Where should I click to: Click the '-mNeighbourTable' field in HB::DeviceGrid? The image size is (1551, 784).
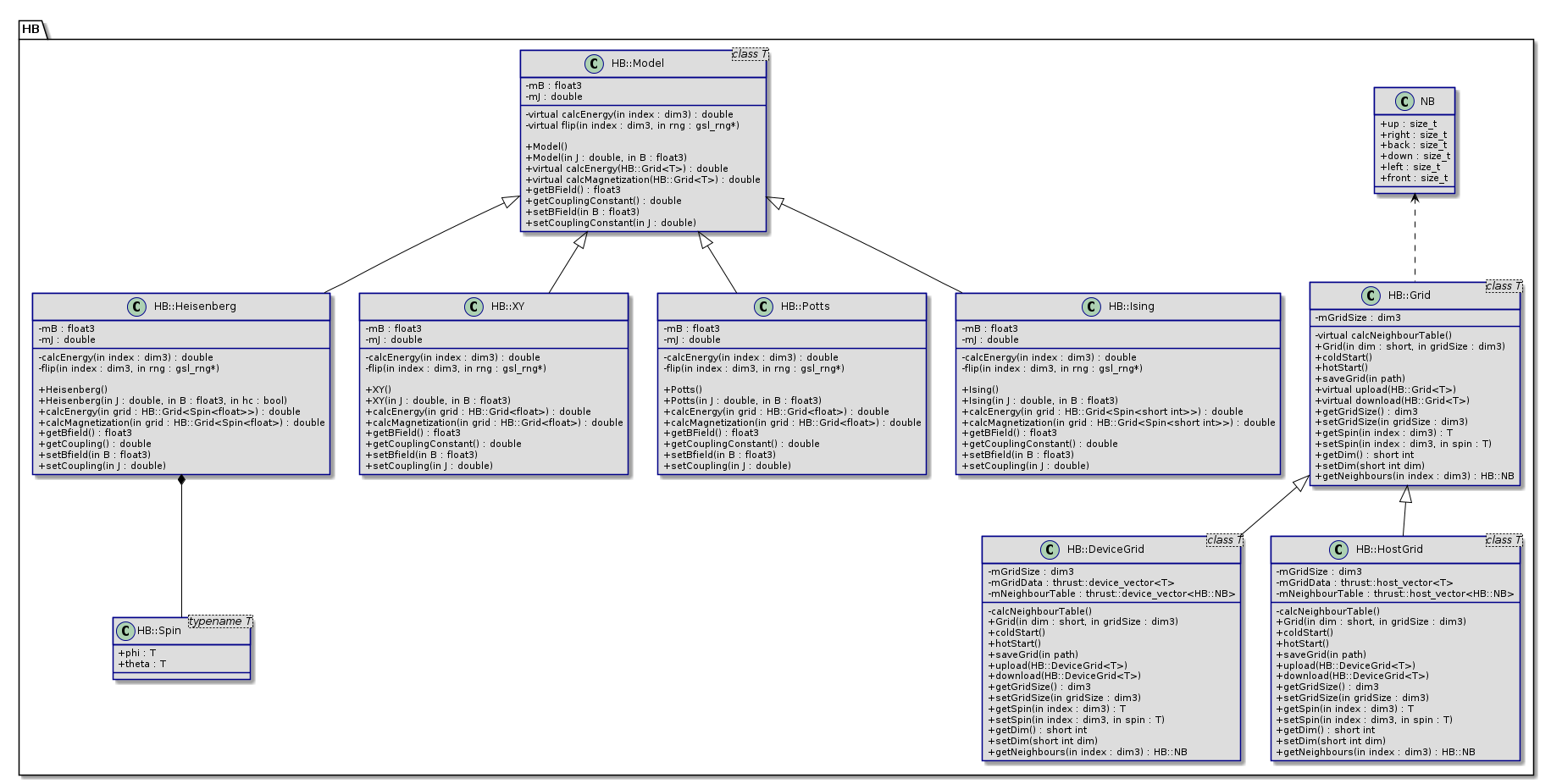coord(1111,594)
